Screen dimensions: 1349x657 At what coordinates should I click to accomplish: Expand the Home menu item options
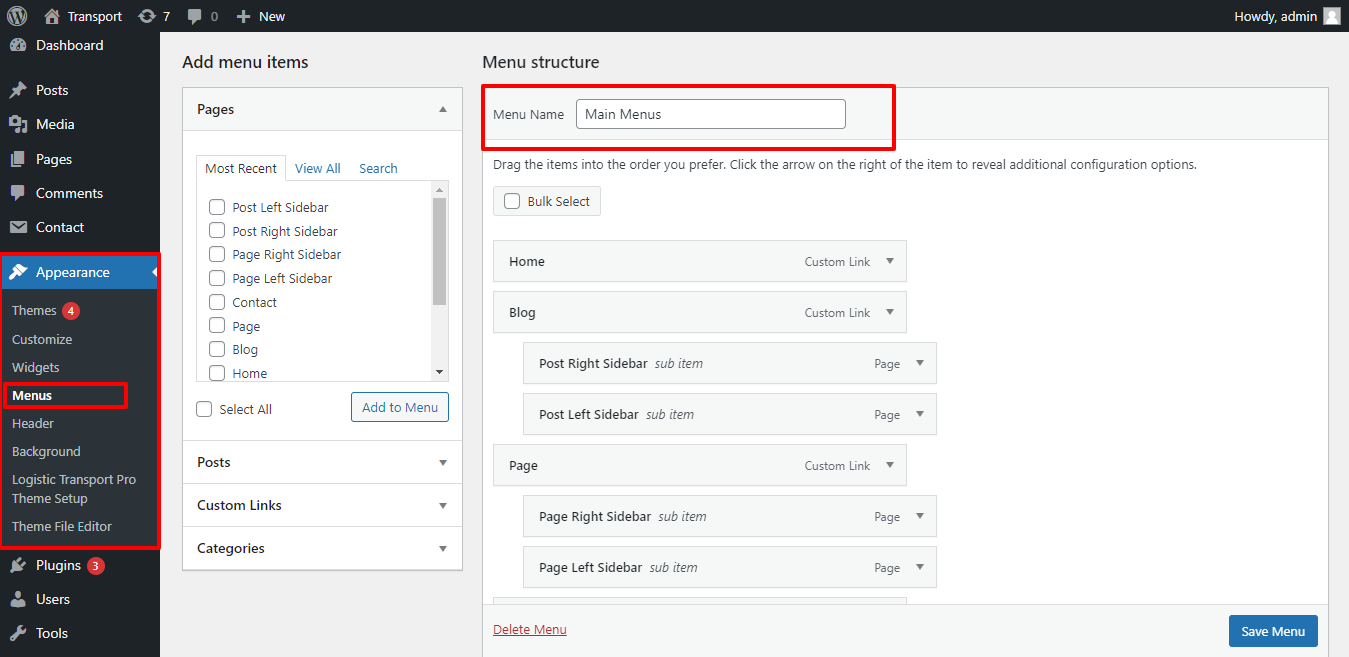889,261
